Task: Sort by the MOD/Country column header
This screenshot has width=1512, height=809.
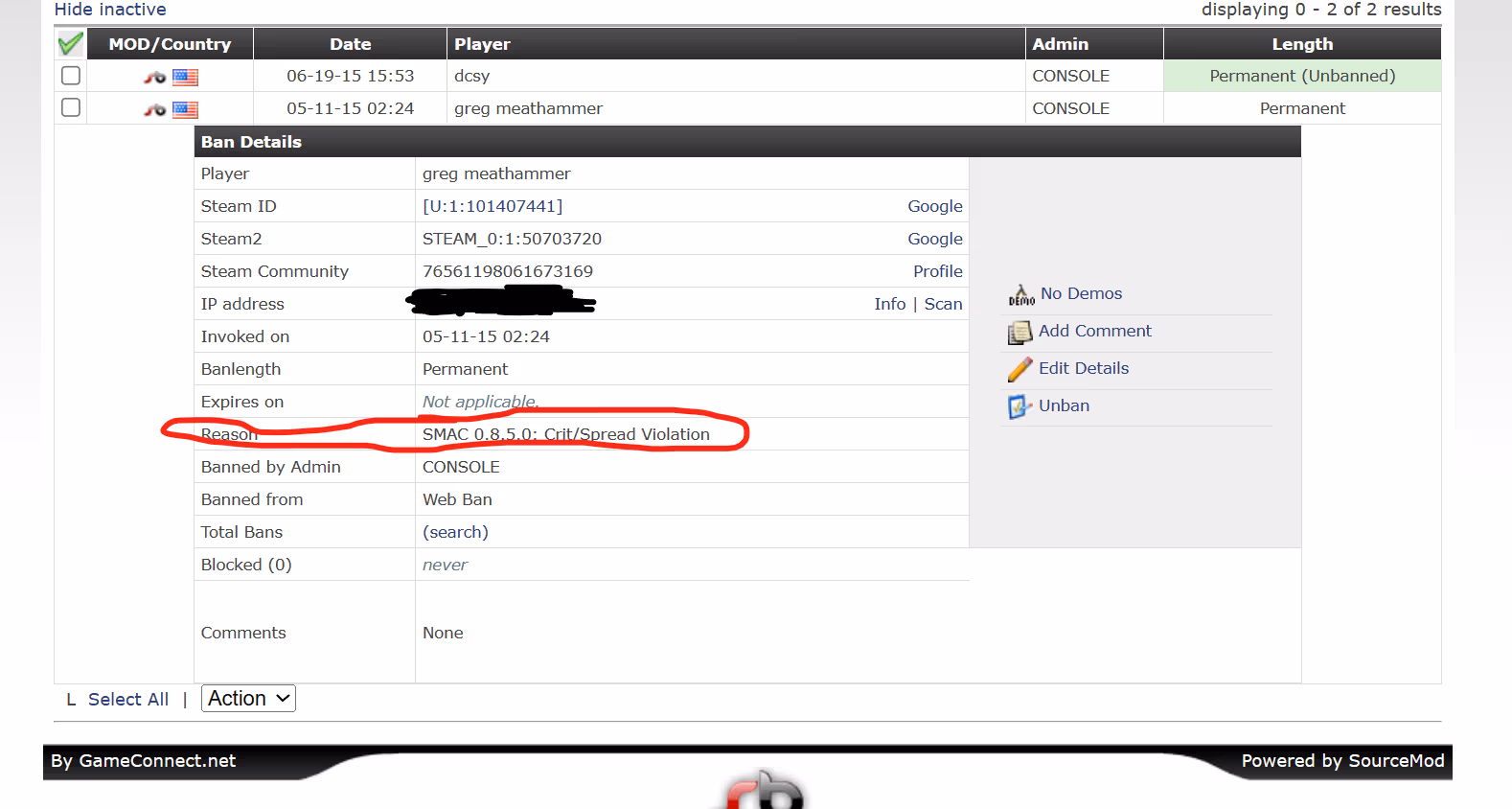Action: [170, 44]
